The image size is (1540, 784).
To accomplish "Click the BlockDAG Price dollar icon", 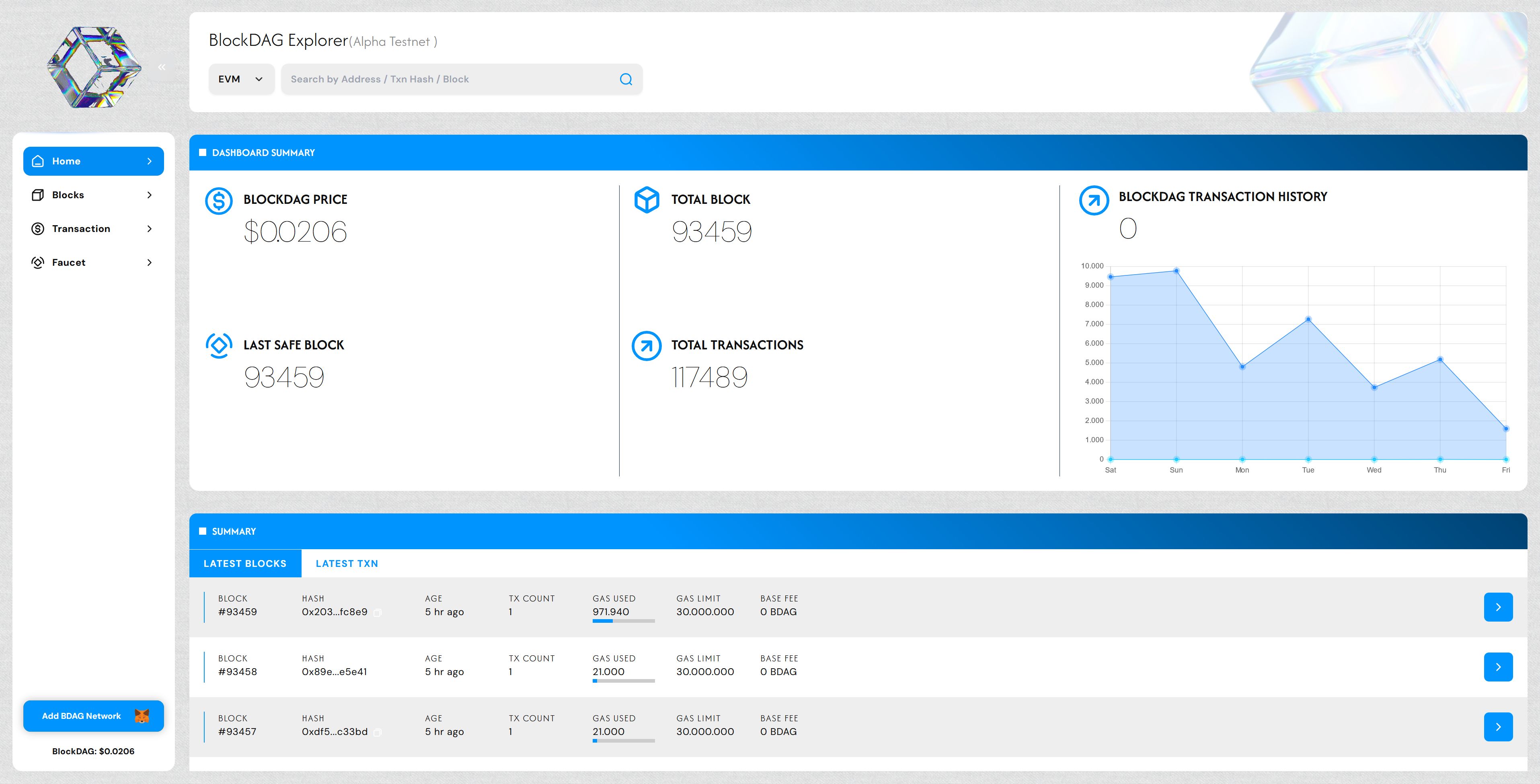I will click(x=219, y=201).
